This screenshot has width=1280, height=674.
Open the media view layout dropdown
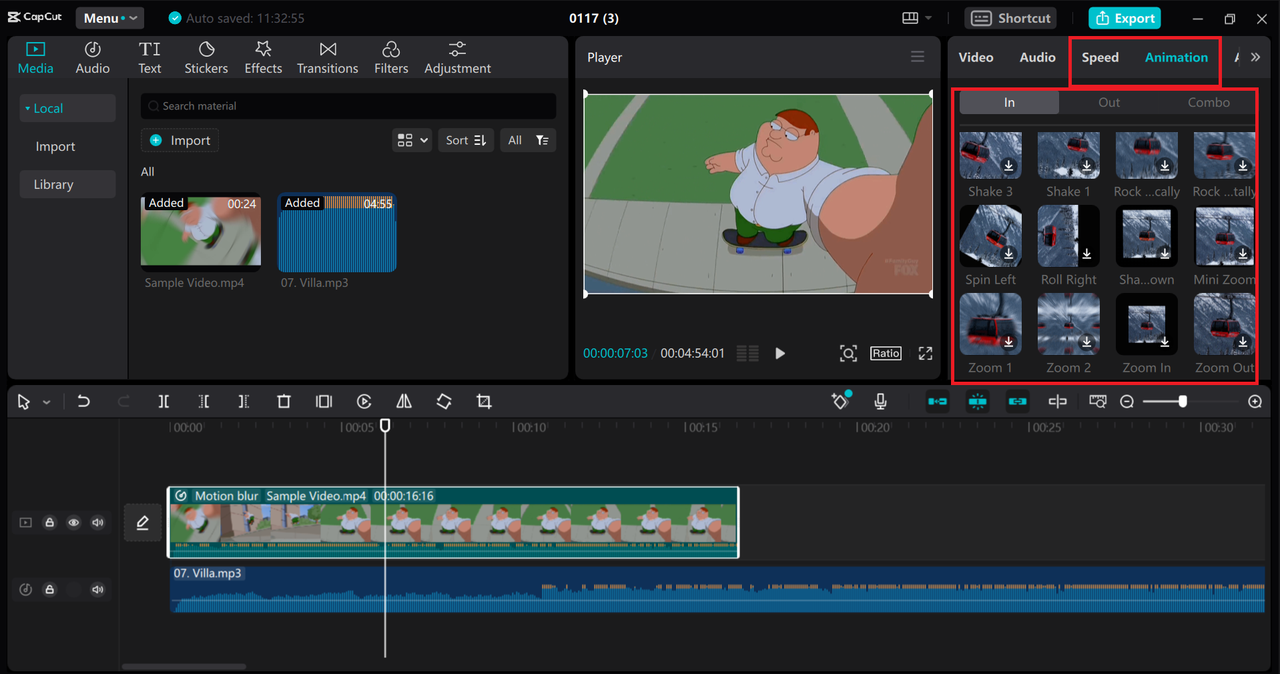pyautogui.click(x=412, y=140)
